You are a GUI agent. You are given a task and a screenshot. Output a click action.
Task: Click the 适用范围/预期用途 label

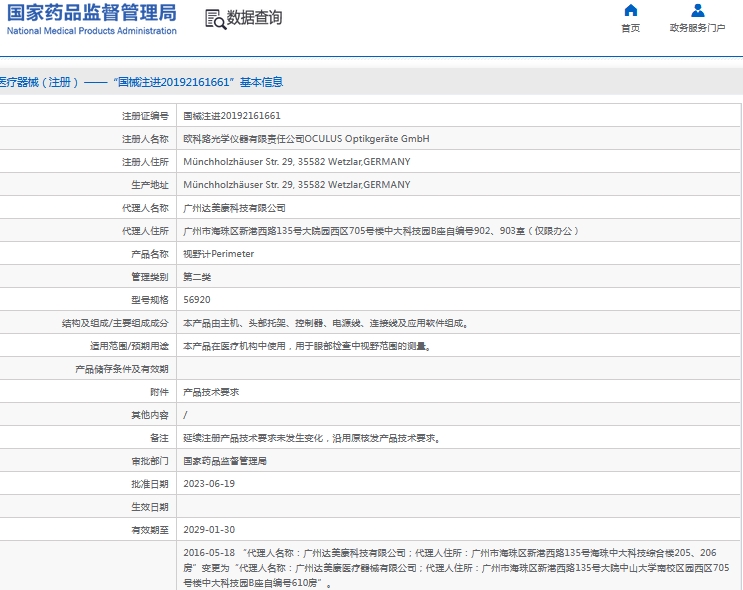[129, 346]
